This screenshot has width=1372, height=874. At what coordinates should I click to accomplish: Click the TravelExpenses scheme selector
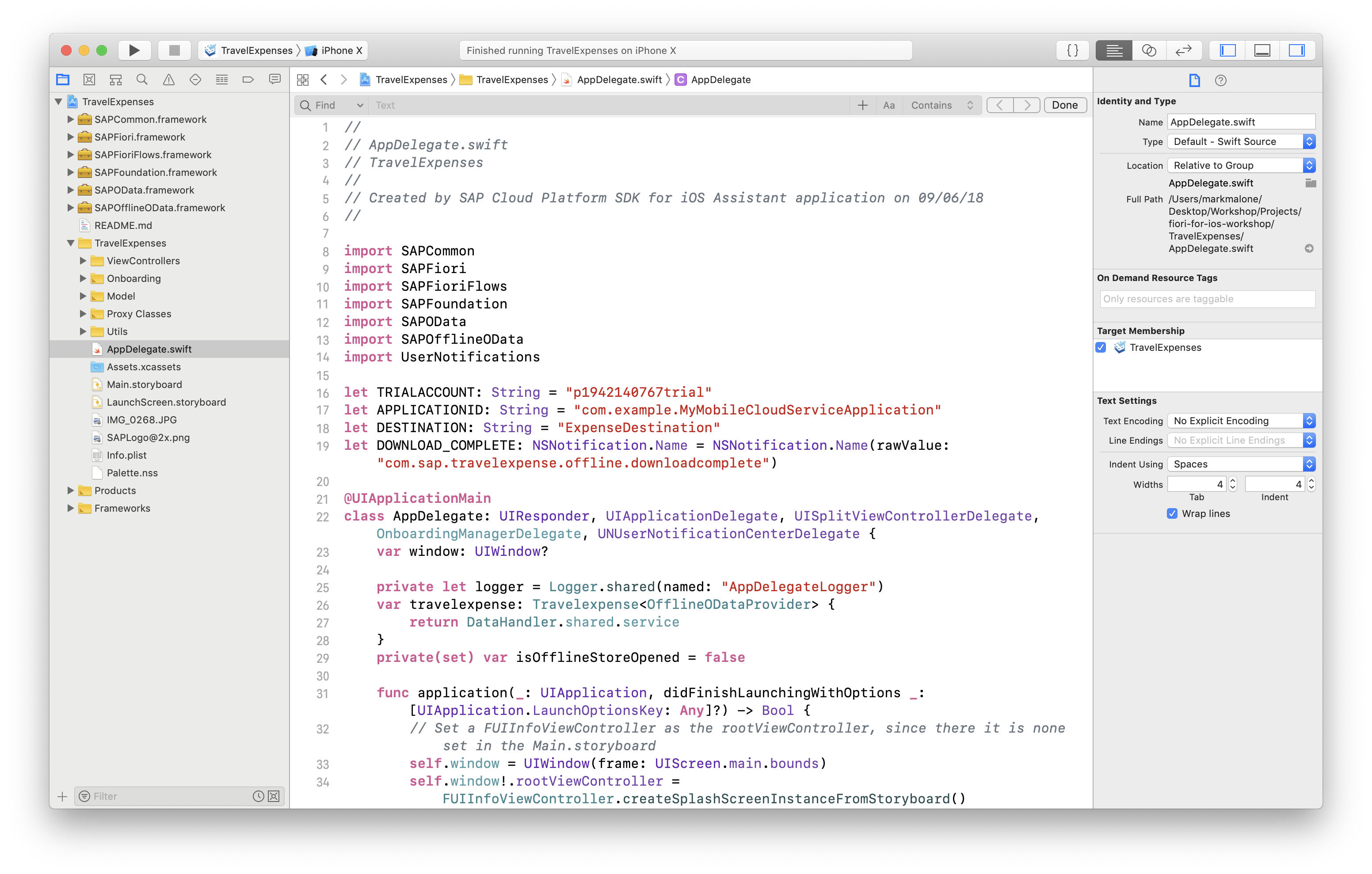tap(249, 50)
